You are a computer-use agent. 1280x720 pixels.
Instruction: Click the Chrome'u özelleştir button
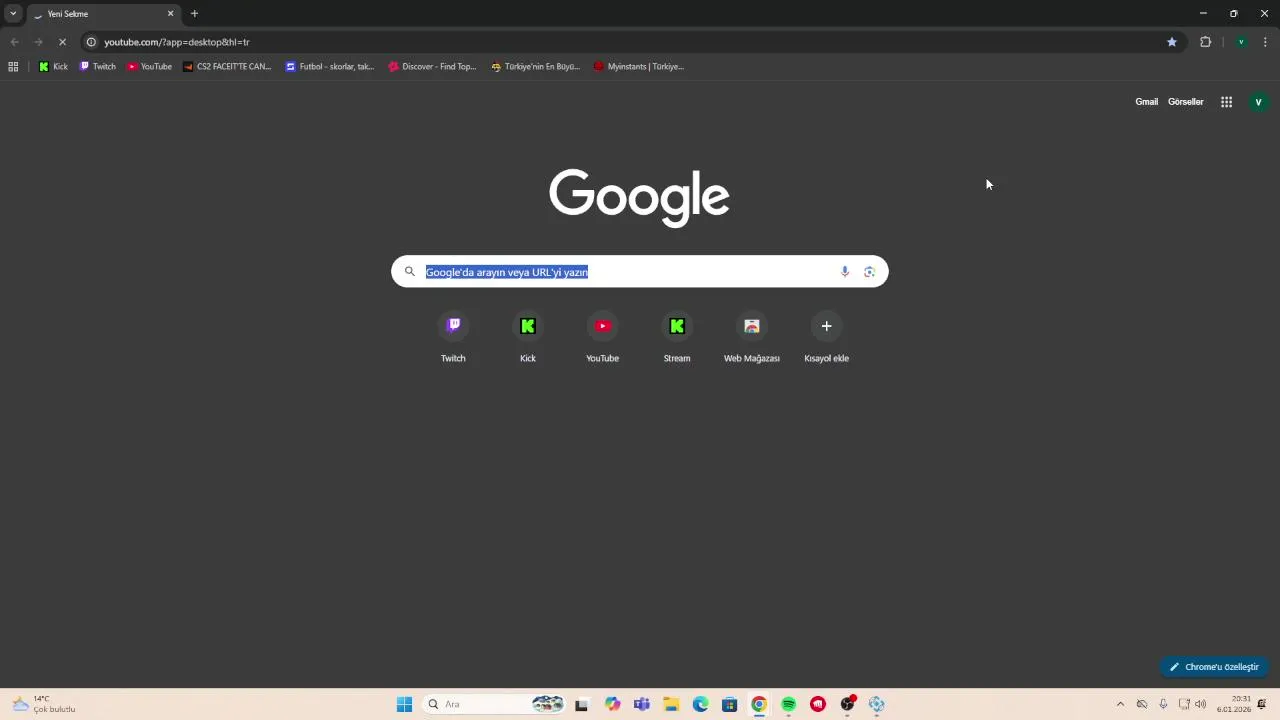tap(1214, 667)
